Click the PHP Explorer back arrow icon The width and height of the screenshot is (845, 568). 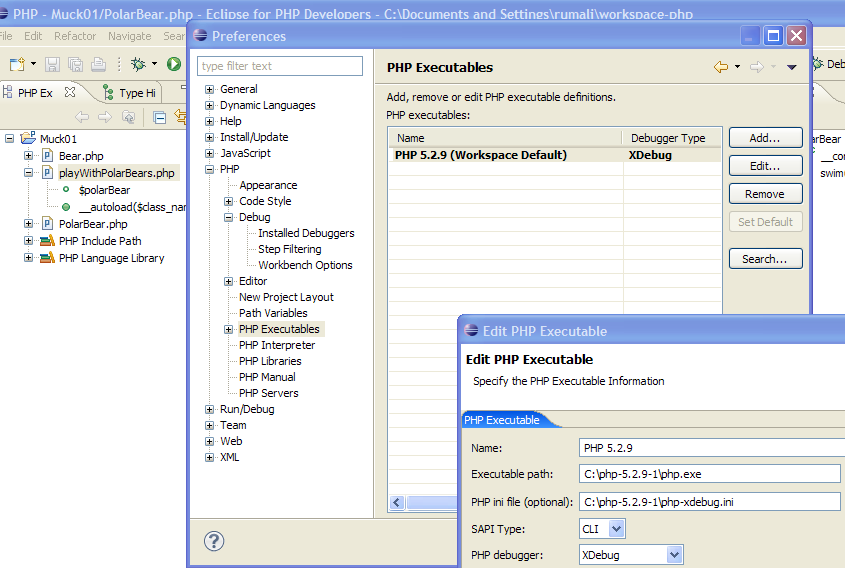pos(82,117)
